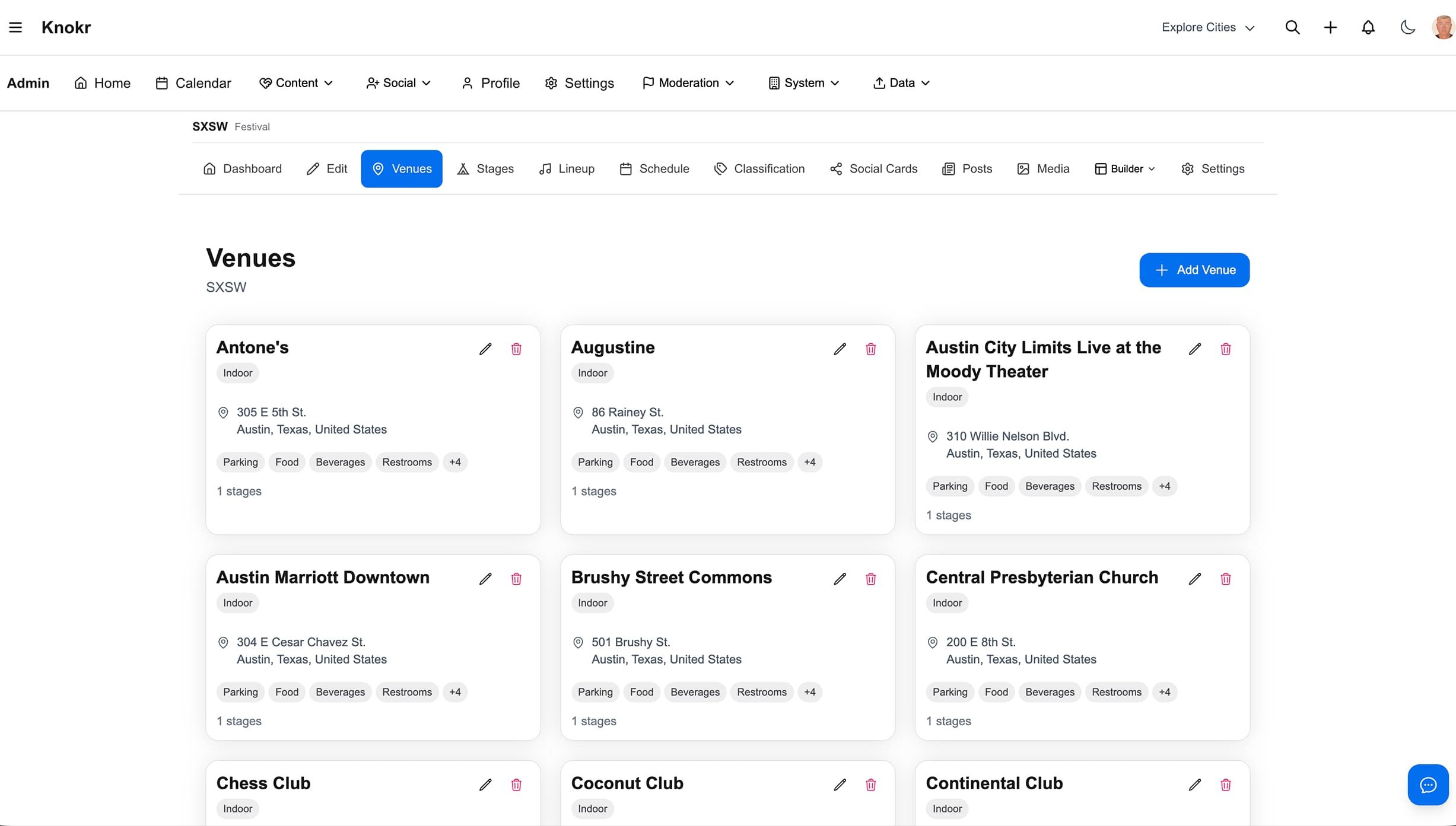Go to Social Cards for the festival

(873, 168)
